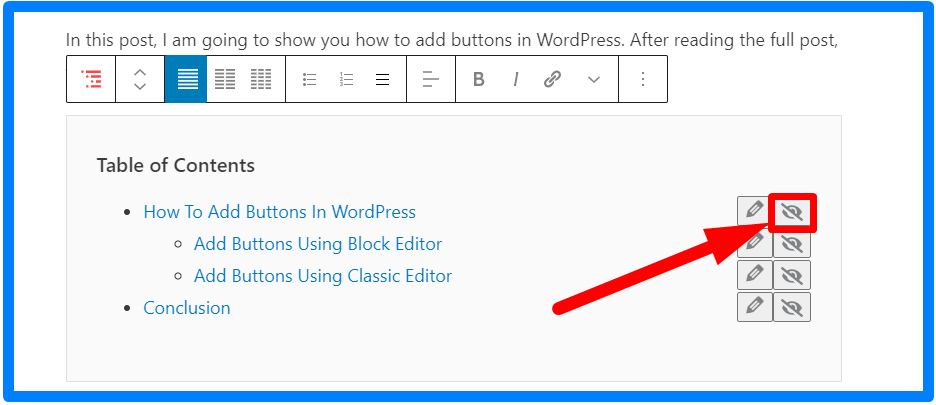Hide the Add Buttons Using Classic Editor entry
The height and width of the screenshot is (405, 936).
point(792,275)
